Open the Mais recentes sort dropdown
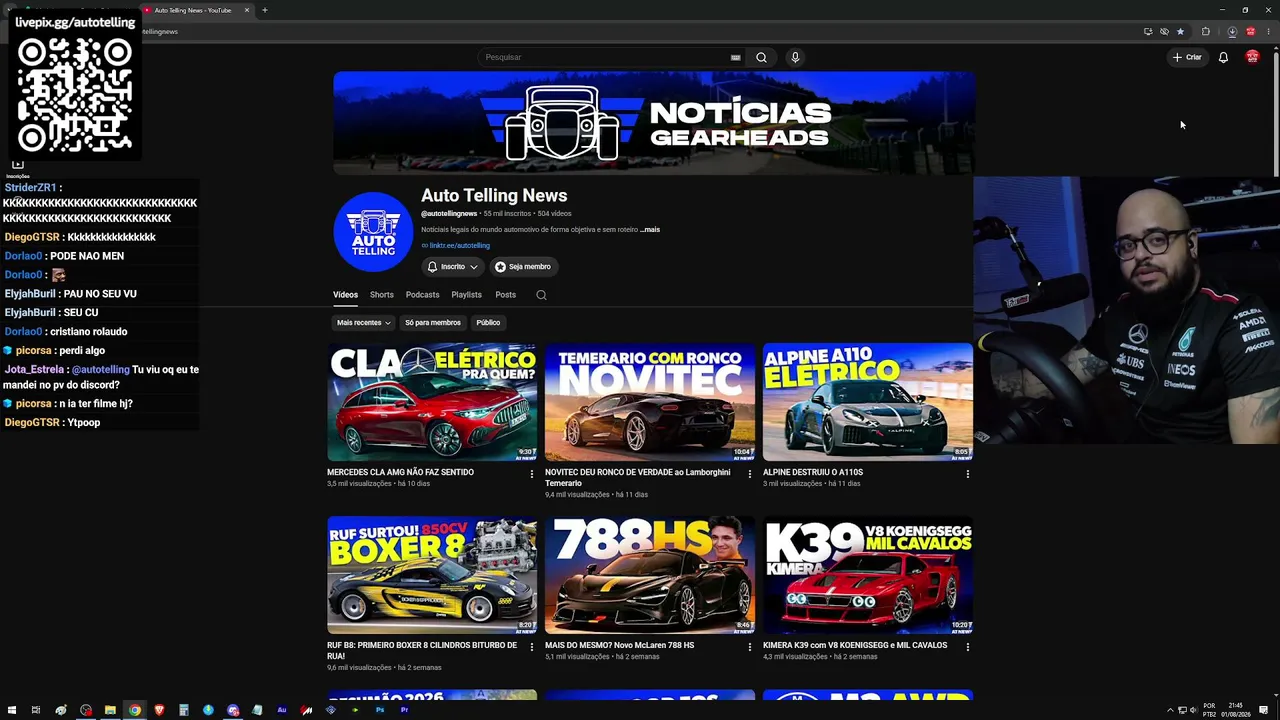This screenshot has width=1280, height=720. [x=363, y=323]
